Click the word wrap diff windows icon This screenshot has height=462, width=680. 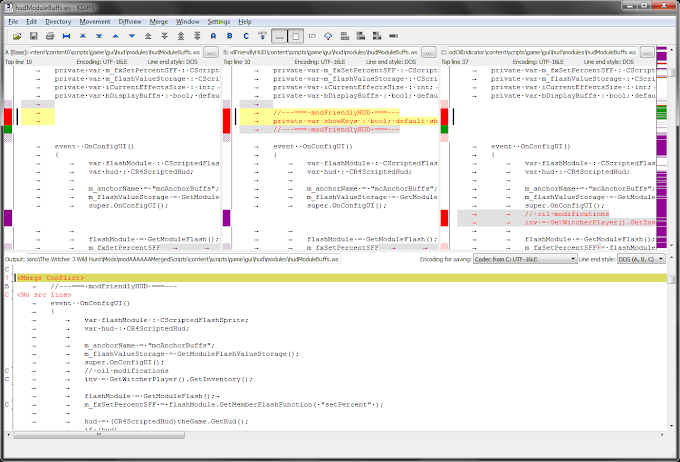(328, 36)
